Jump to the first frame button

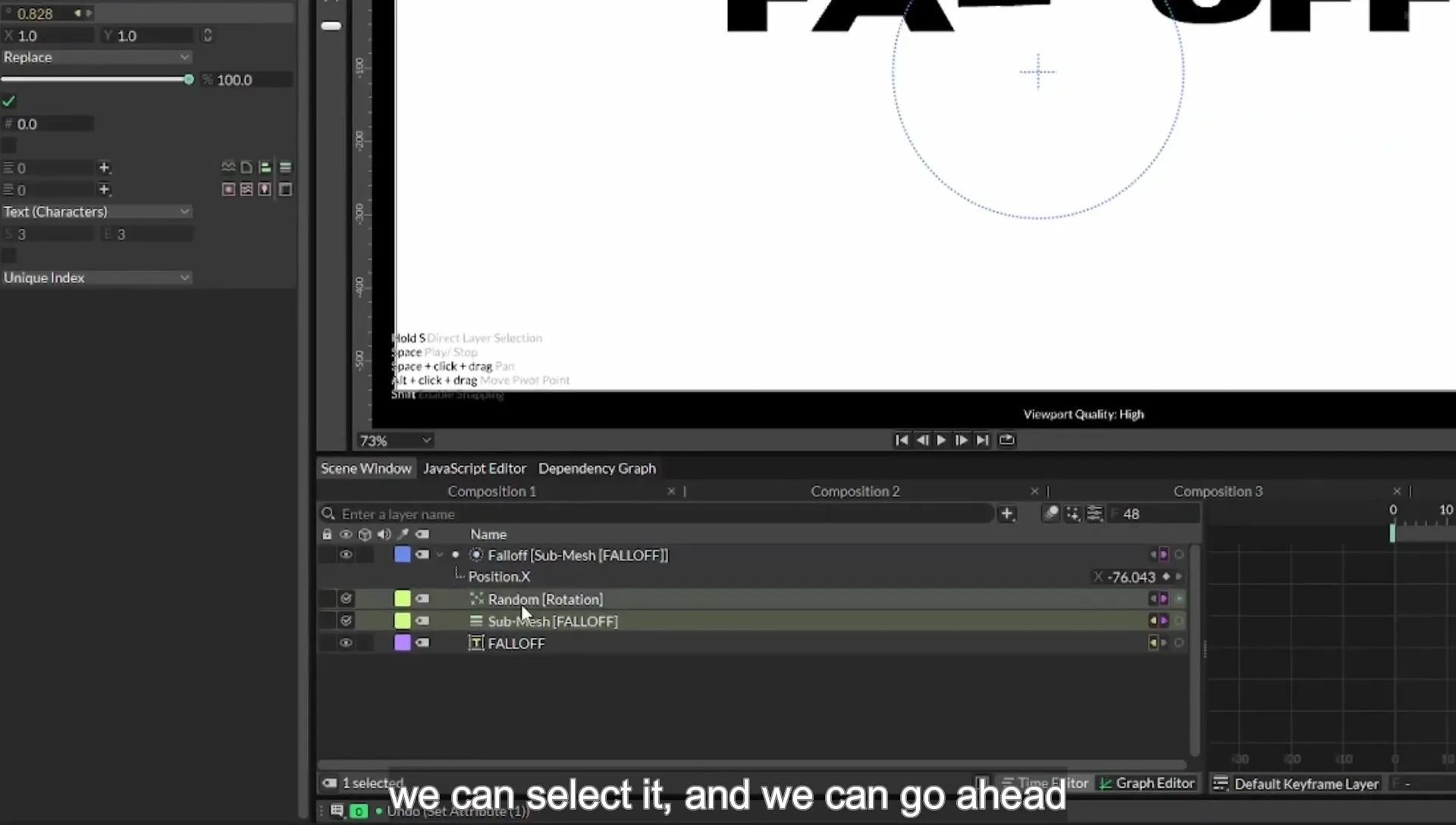point(902,441)
